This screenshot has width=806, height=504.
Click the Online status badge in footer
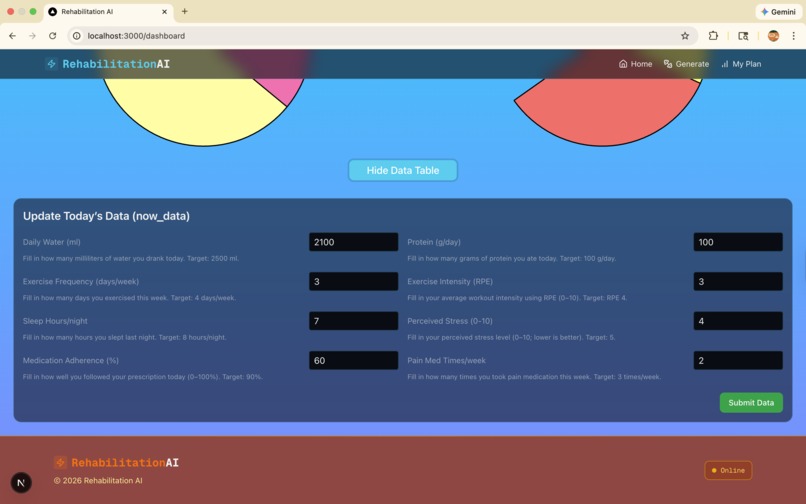[728, 470]
